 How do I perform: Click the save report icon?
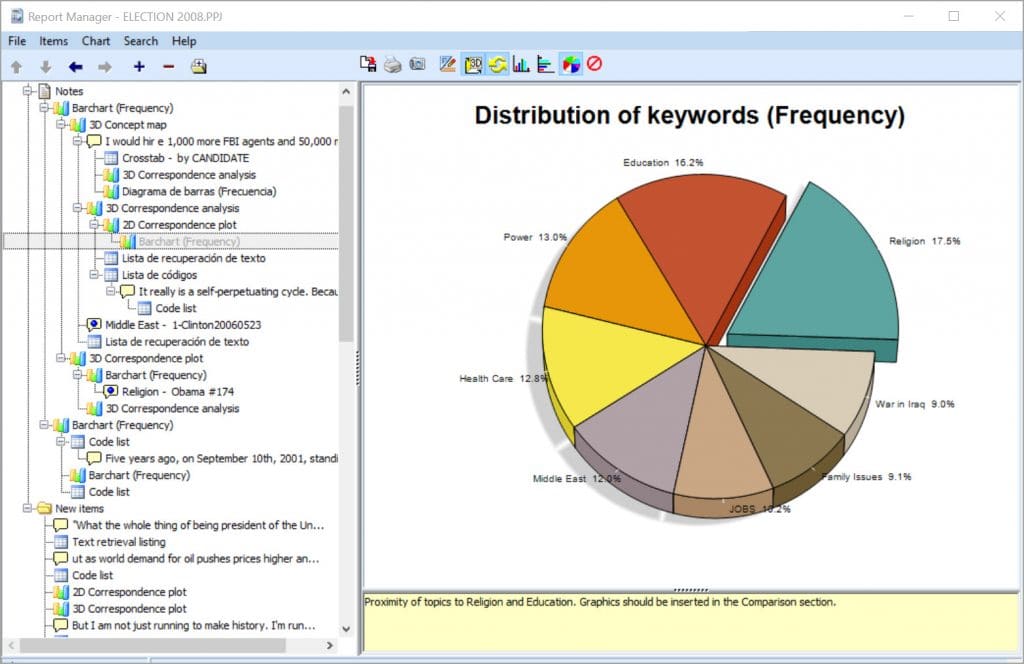pyautogui.click(x=370, y=63)
